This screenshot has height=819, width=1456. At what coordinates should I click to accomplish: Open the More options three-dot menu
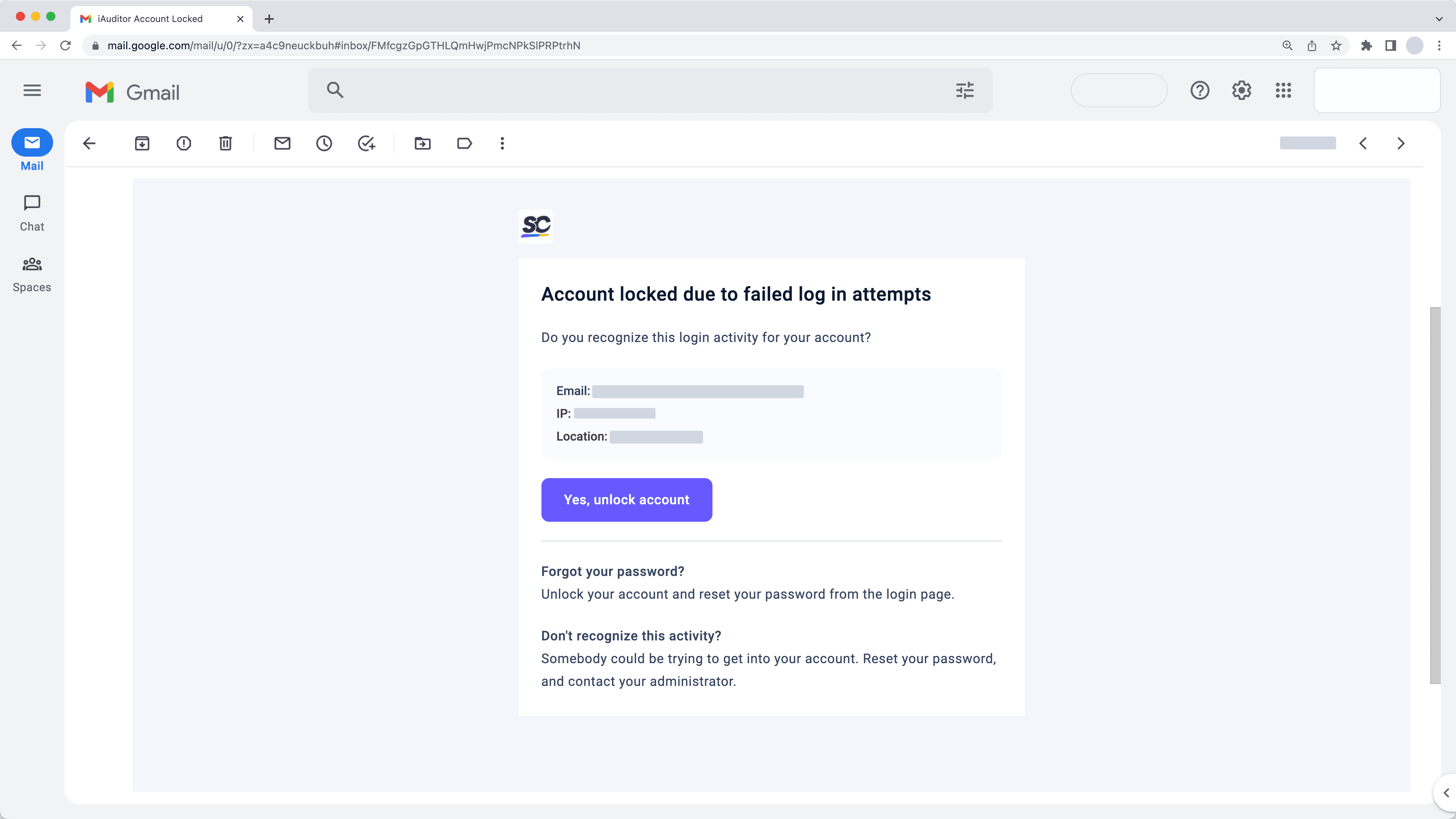click(x=502, y=144)
